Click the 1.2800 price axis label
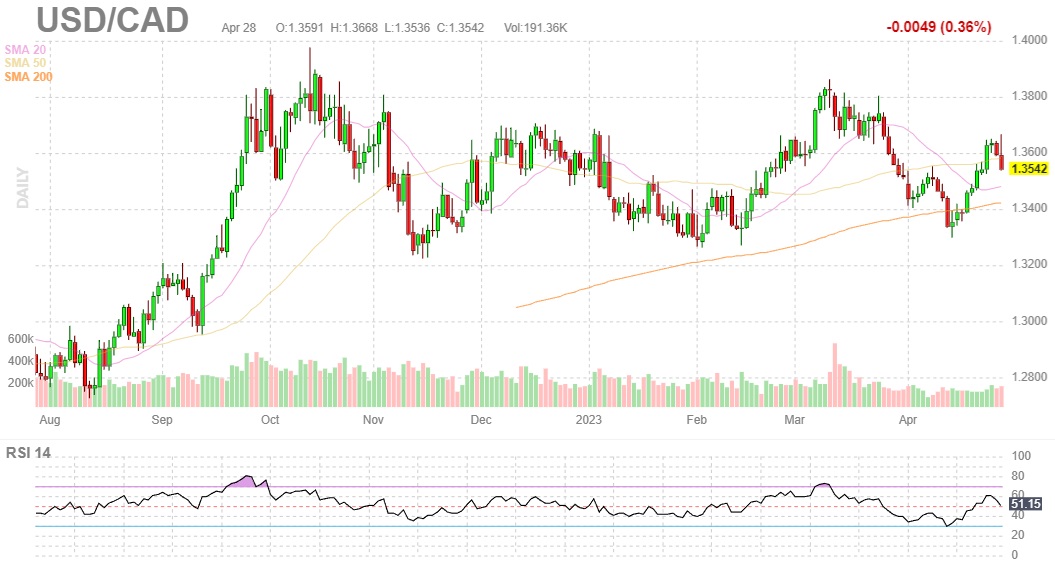 [1029, 377]
